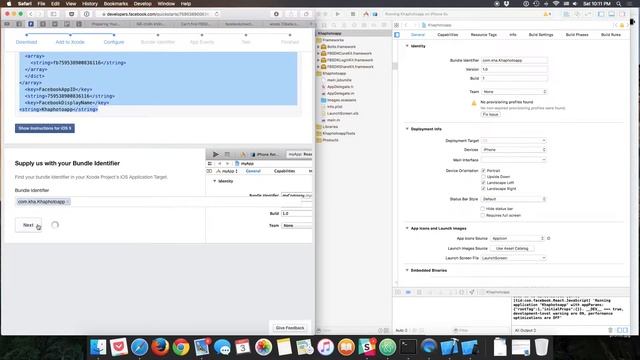Switch to the Build Settings tab
Image resolution: width=640 pixels, height=360 pixels.
tap(541, 35)
